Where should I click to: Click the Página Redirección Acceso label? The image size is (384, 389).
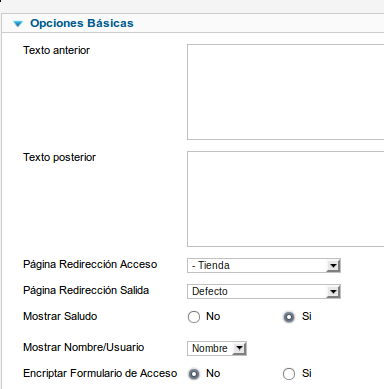(90, 264)
